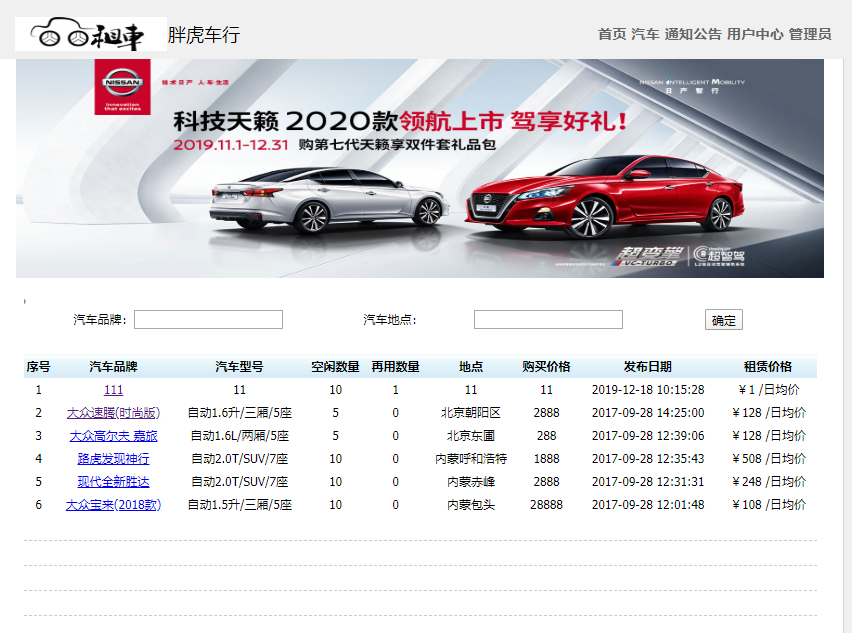Select the 自动1.6L/两厢/5座 model cell
Image resolution: width=852 pixels, height=633 pixels.
pyautogui.click(x=240, y=436)
